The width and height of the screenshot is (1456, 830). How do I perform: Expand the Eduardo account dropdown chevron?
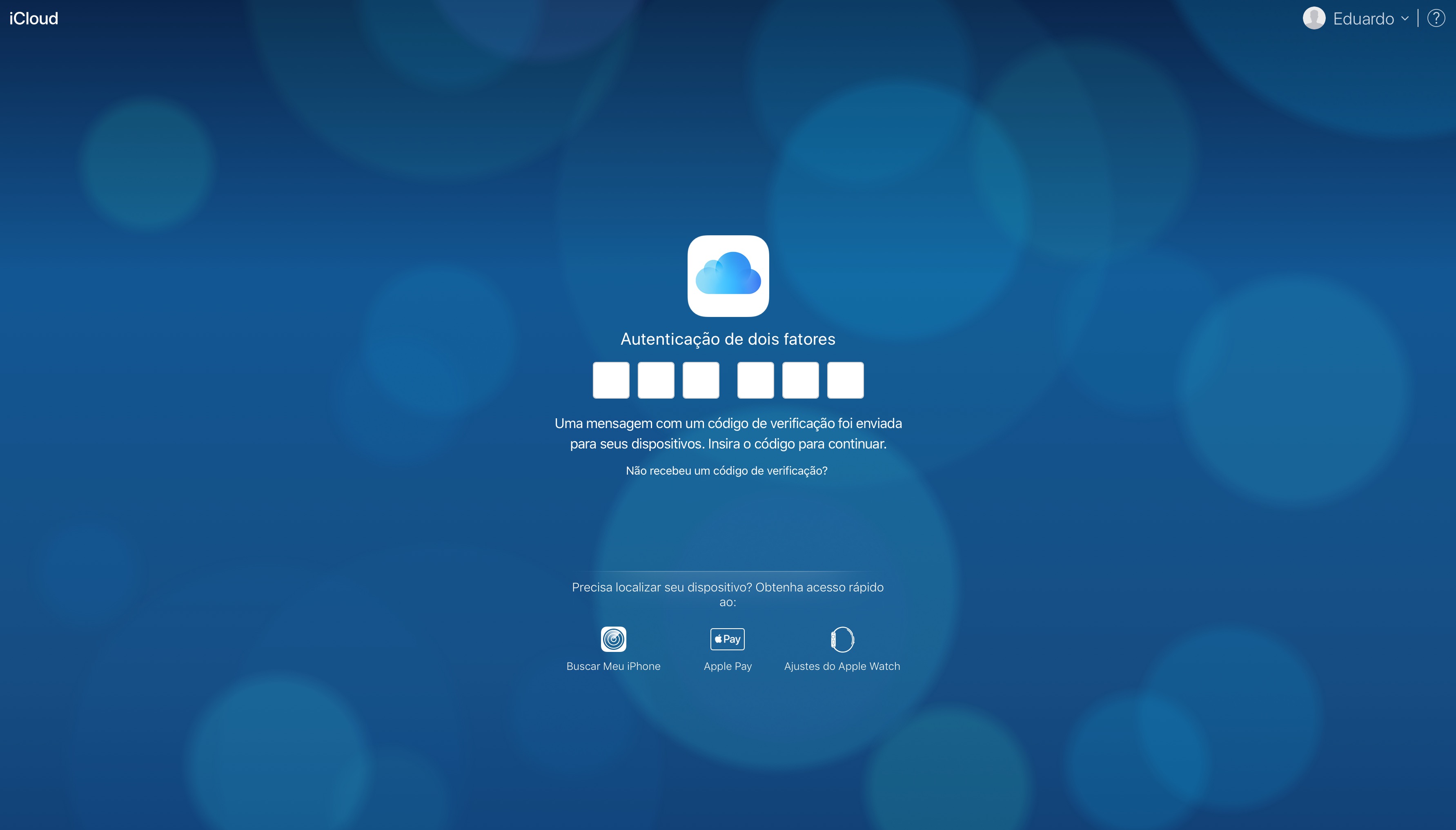point(1405,19)
